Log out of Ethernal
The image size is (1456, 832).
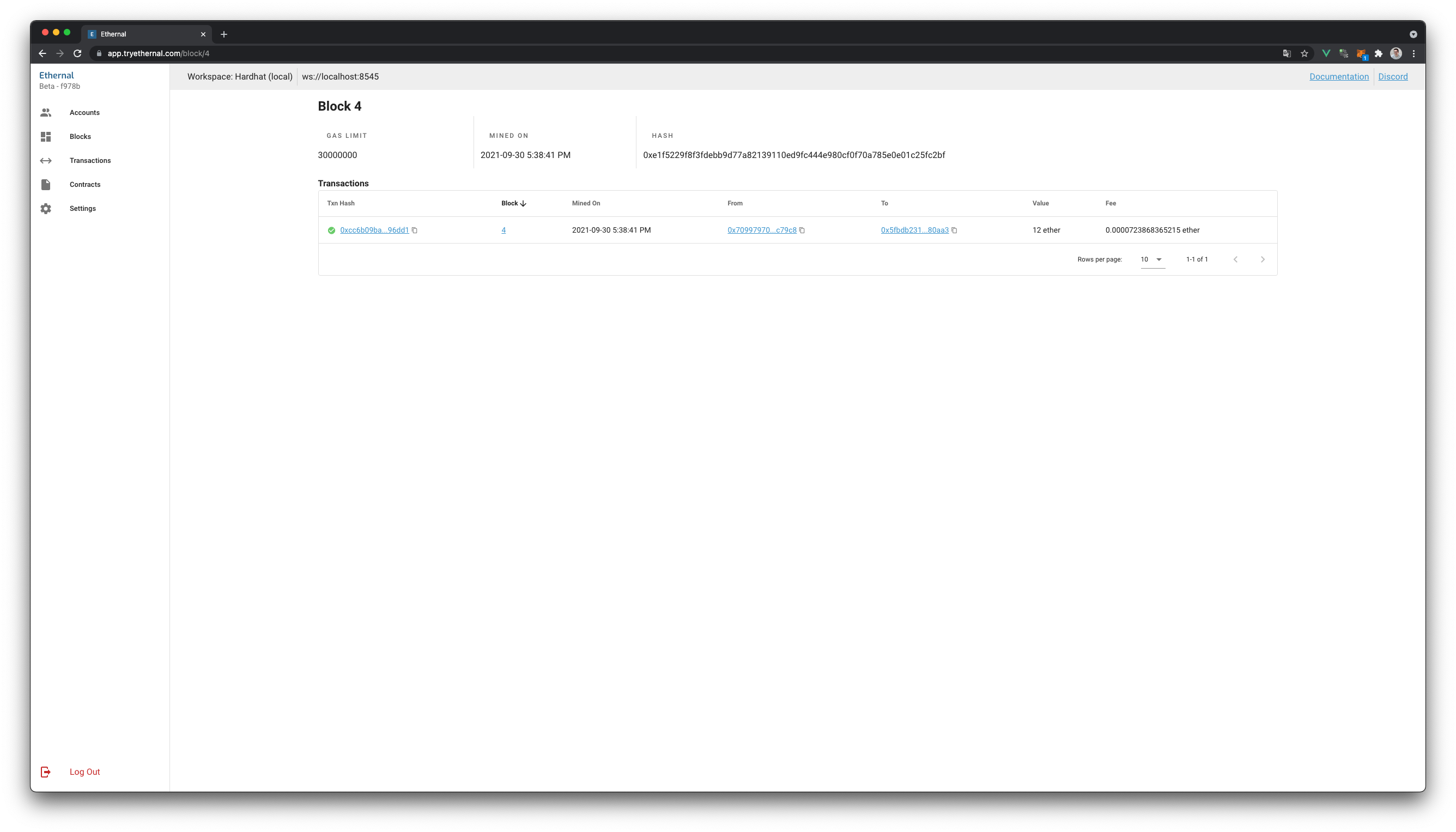click(x=84, y=772)
